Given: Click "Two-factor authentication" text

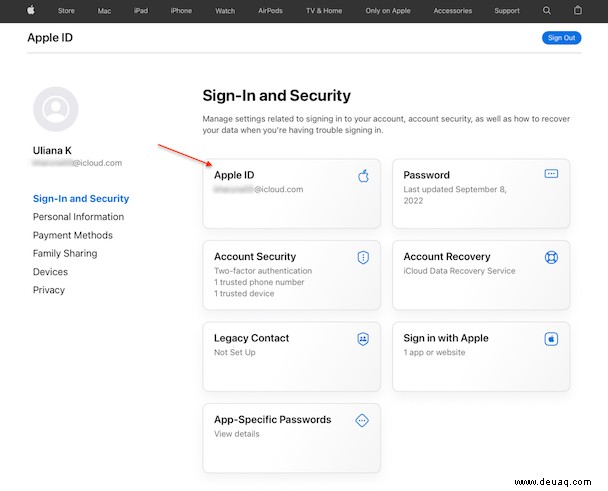Looking at the screenshot, I should coord(263,271).
